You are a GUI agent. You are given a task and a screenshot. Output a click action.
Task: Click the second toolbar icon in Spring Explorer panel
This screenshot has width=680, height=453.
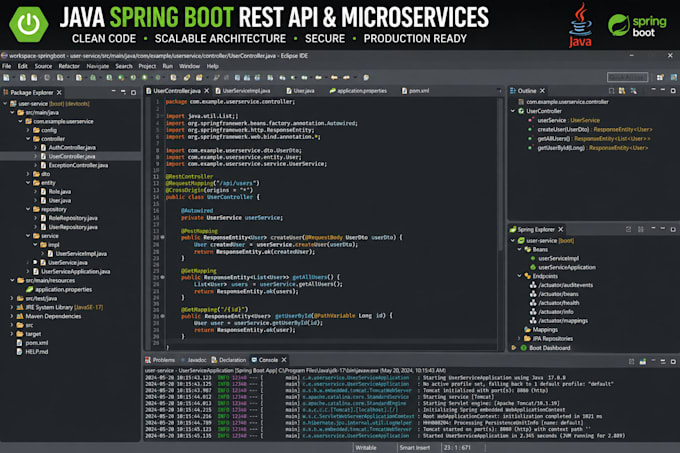pyautogui.click(x=641, y=229)
